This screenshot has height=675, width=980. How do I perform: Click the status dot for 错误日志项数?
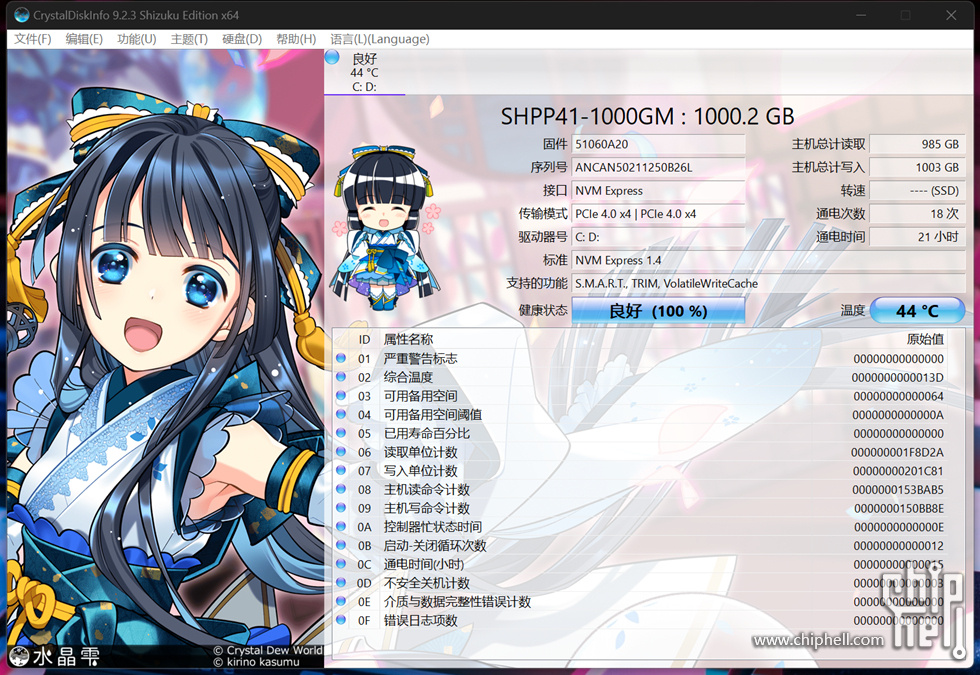pos(341,620)
